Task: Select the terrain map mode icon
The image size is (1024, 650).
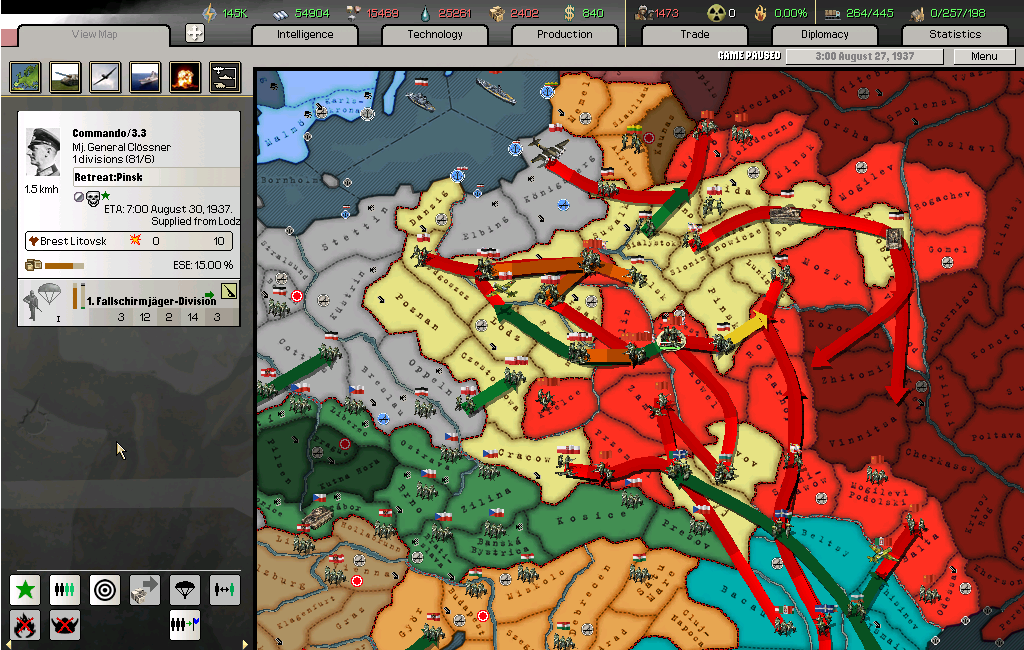Action: [x=25, y=76]
